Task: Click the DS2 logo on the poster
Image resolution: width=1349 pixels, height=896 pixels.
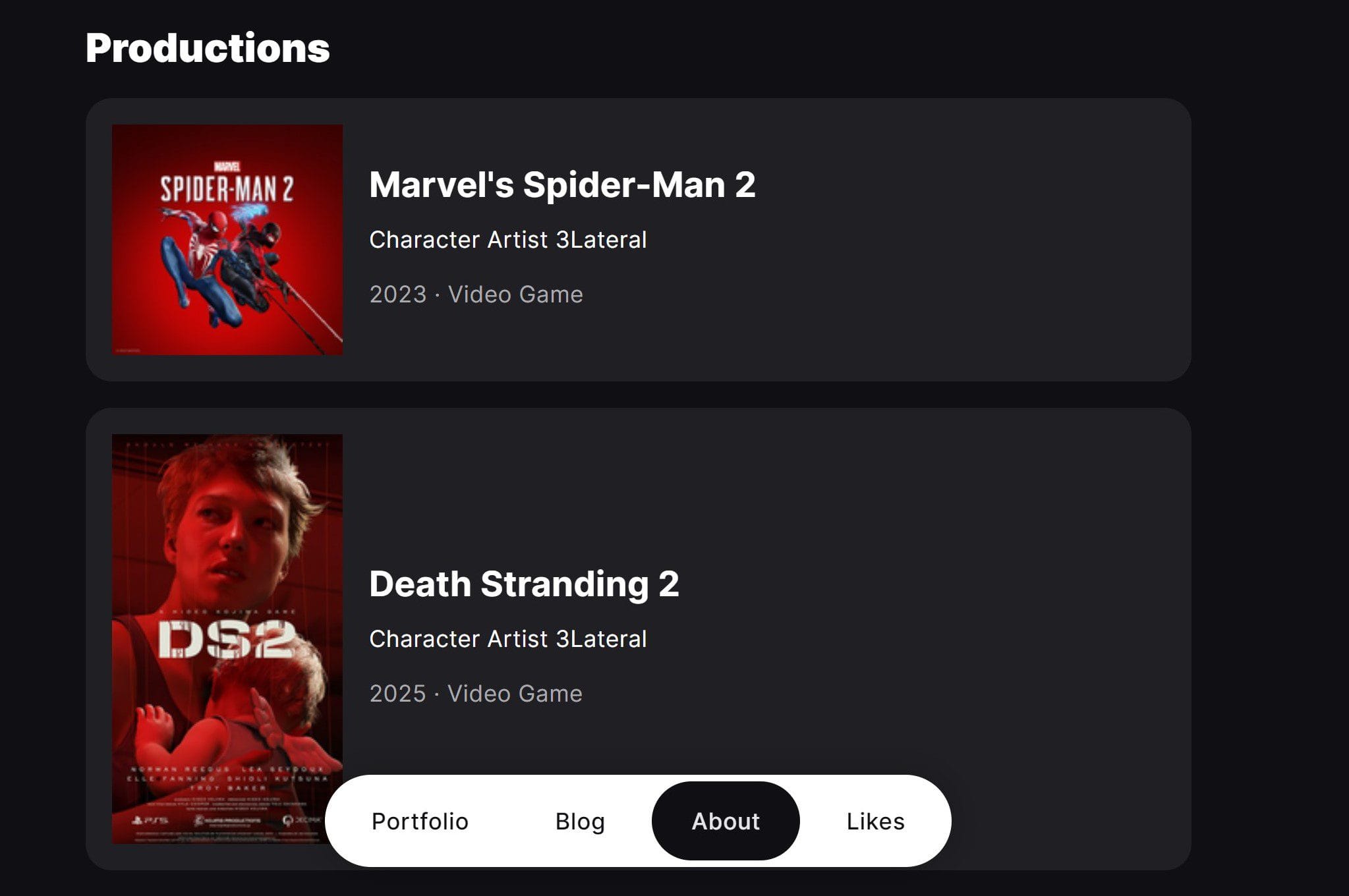Action: pyautogui.click(x=226, y=639)
